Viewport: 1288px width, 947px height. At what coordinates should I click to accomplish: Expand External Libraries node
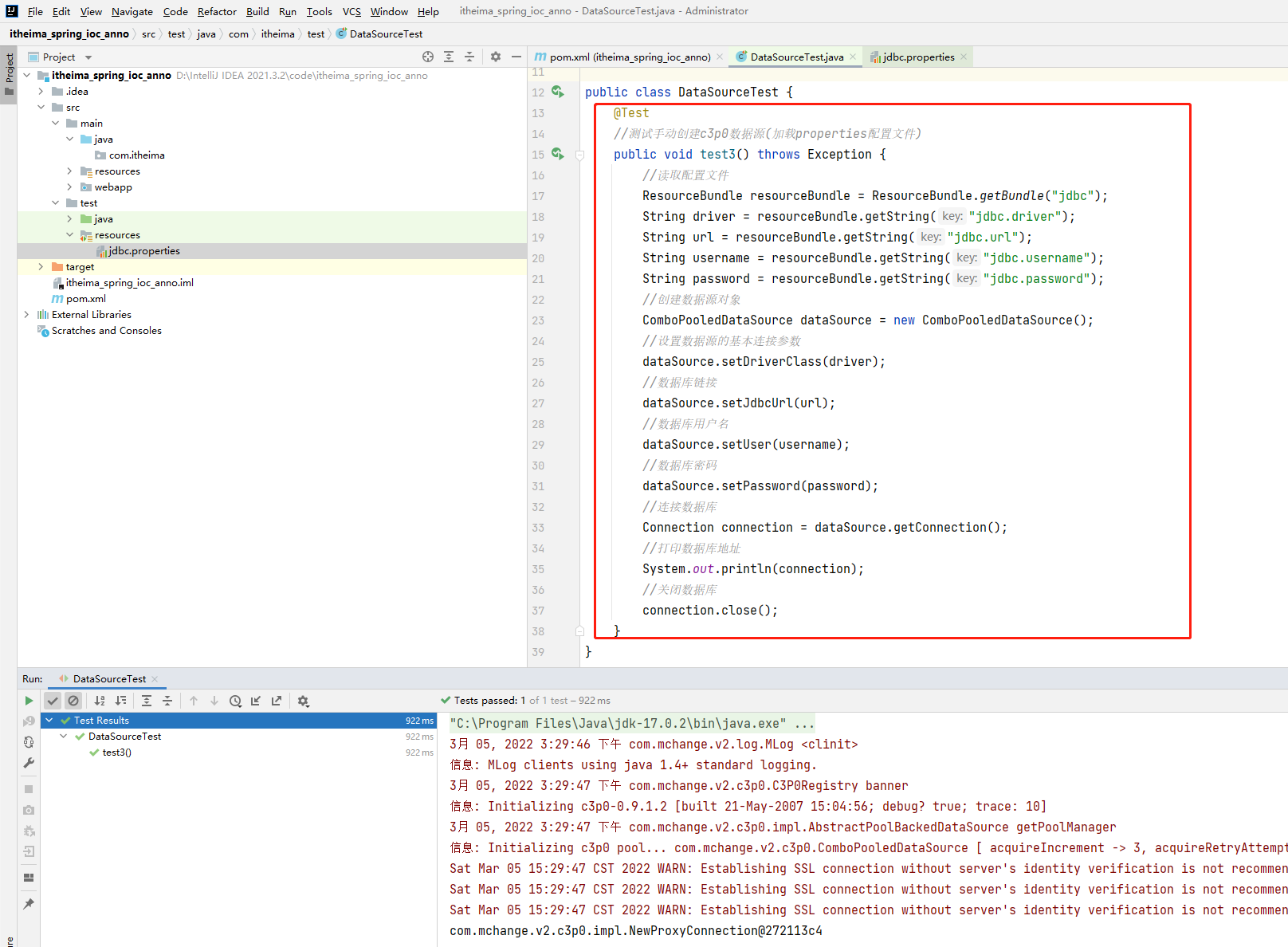(x=27, y=314)
